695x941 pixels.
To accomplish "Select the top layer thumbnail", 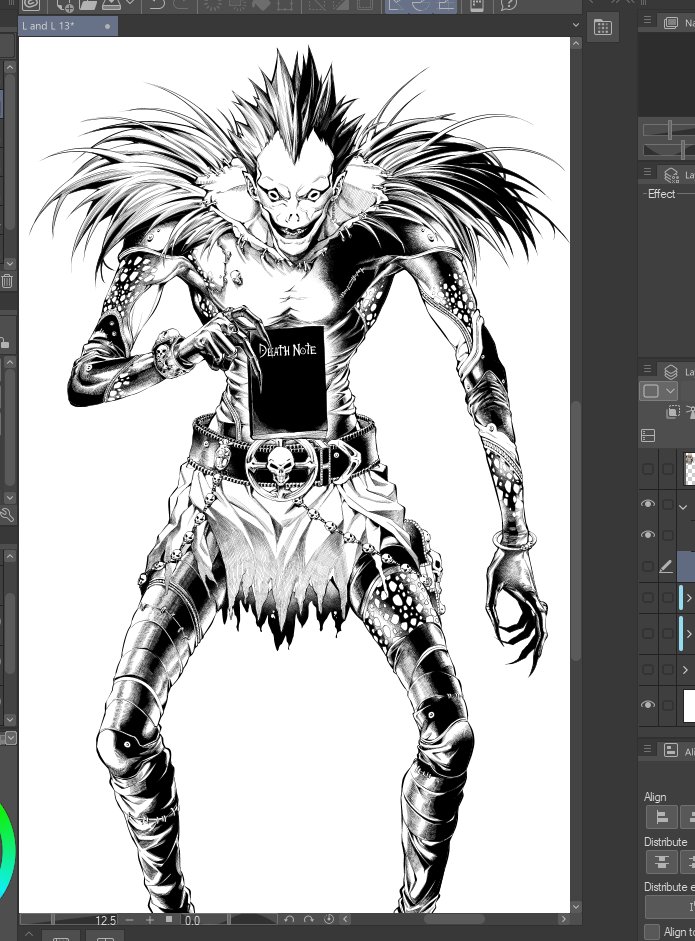I will [689, 469].
